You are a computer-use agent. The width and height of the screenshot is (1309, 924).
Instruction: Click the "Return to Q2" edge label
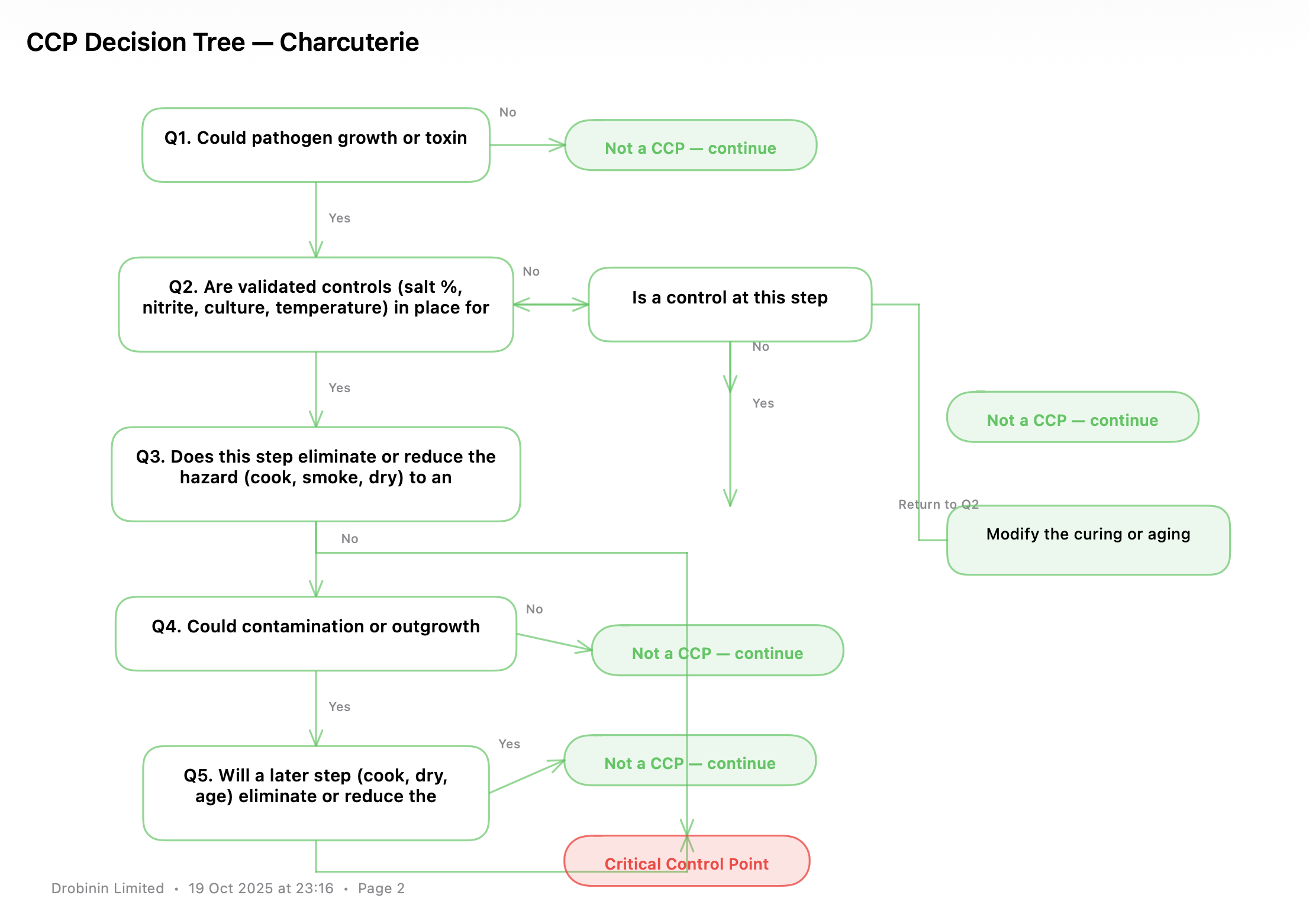point(938,504)
